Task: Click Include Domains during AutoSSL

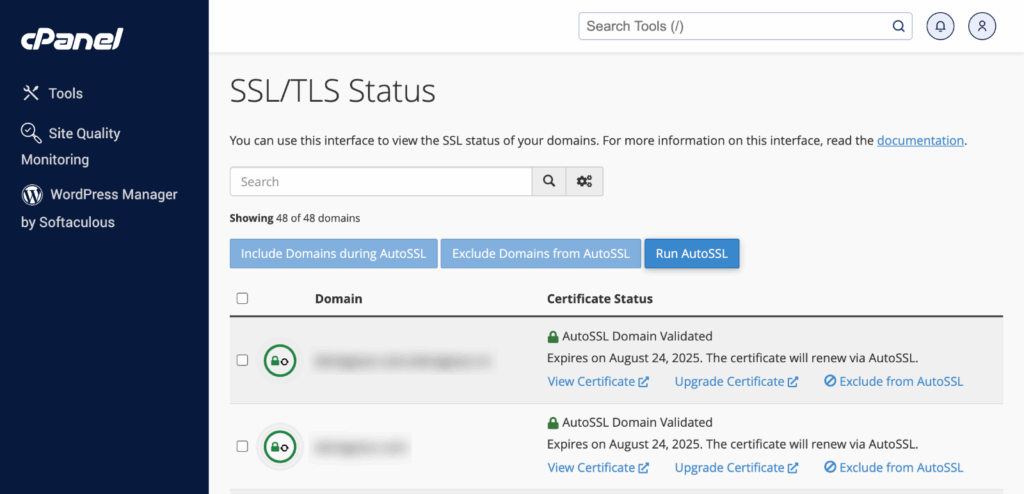Action: coord(334,254)
